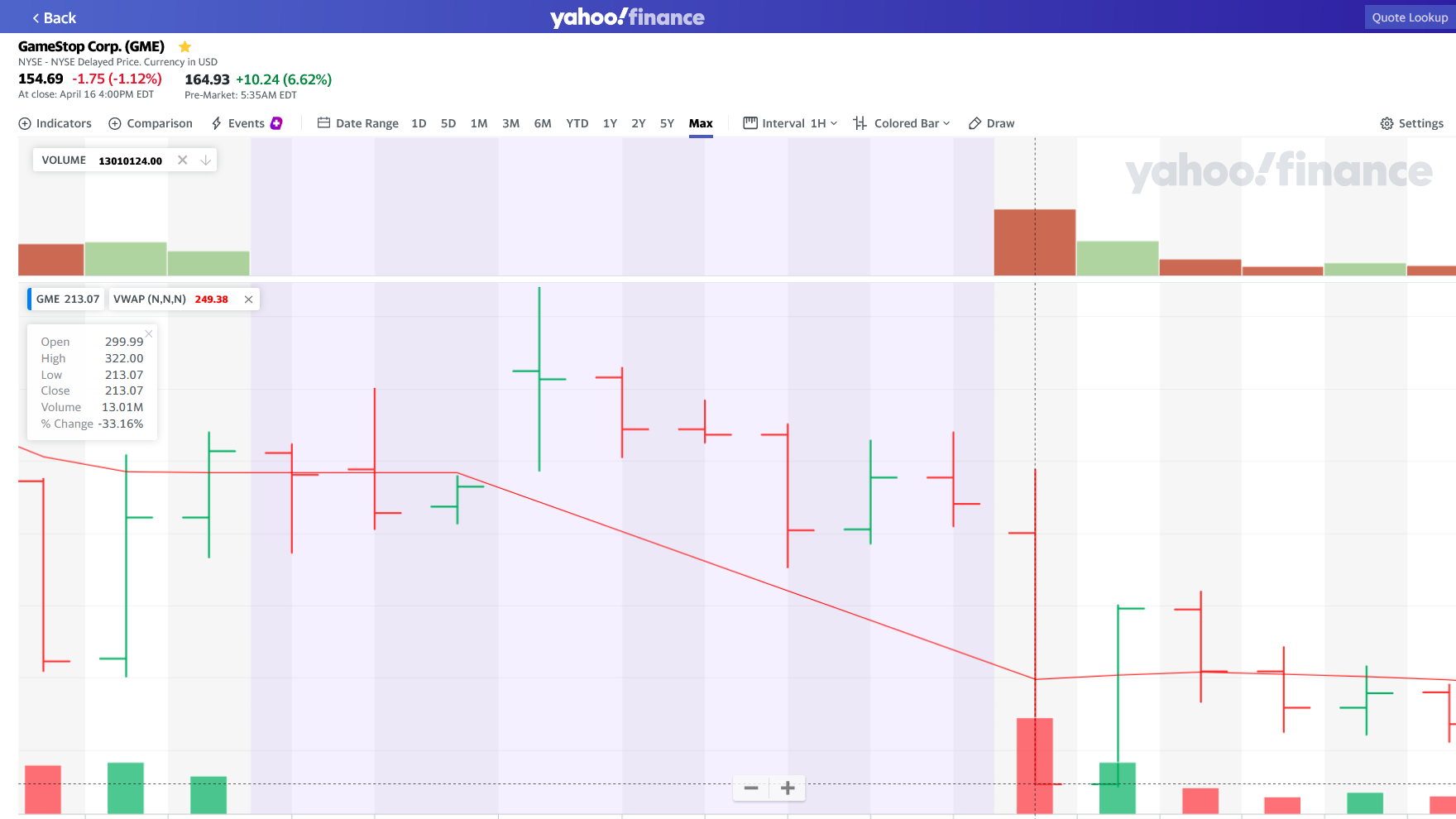The height and width of the screenshot is (819, 1456).
Task: Click the Open 299.99 tooltip value
Action: [124, 342]
